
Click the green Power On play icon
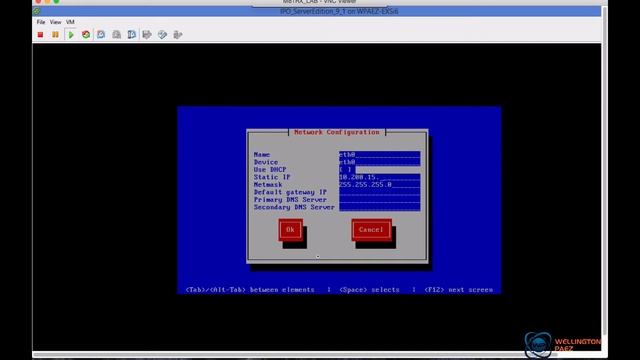pos(71,35)
